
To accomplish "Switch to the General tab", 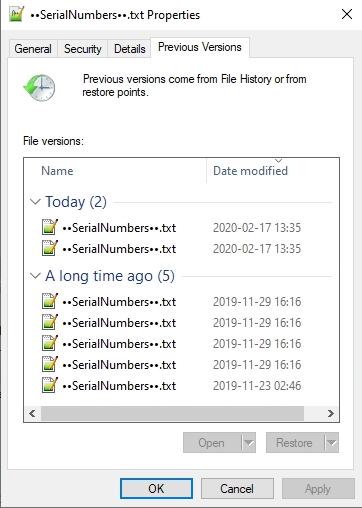I will [33, 49].
